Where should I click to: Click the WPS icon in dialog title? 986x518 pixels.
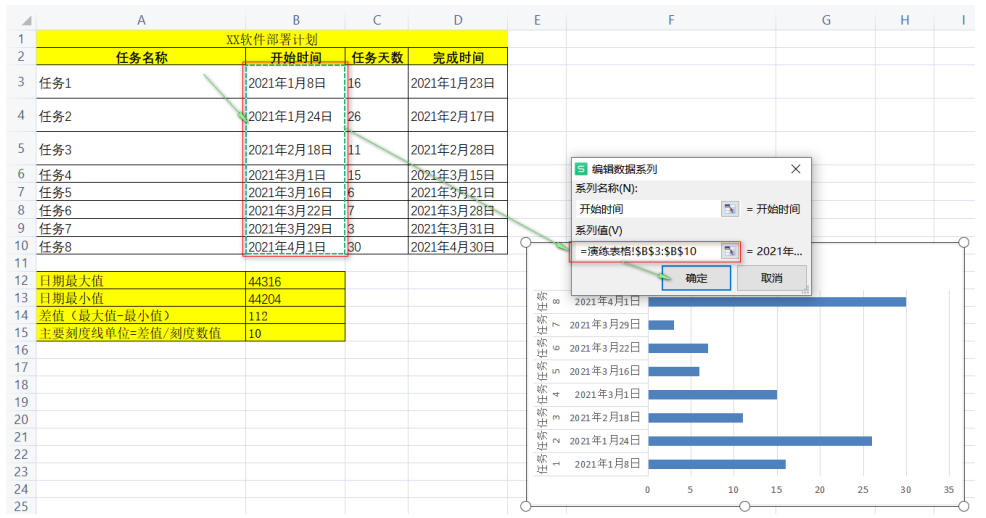581,169
